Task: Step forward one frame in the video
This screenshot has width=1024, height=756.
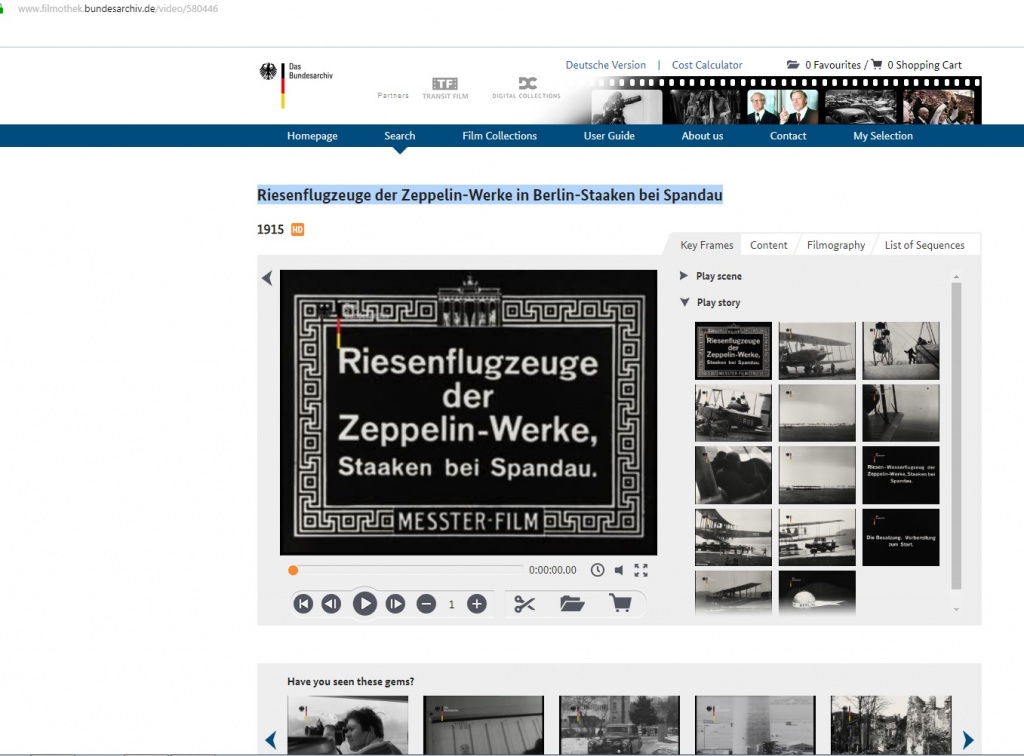Action: coord(395,604)
